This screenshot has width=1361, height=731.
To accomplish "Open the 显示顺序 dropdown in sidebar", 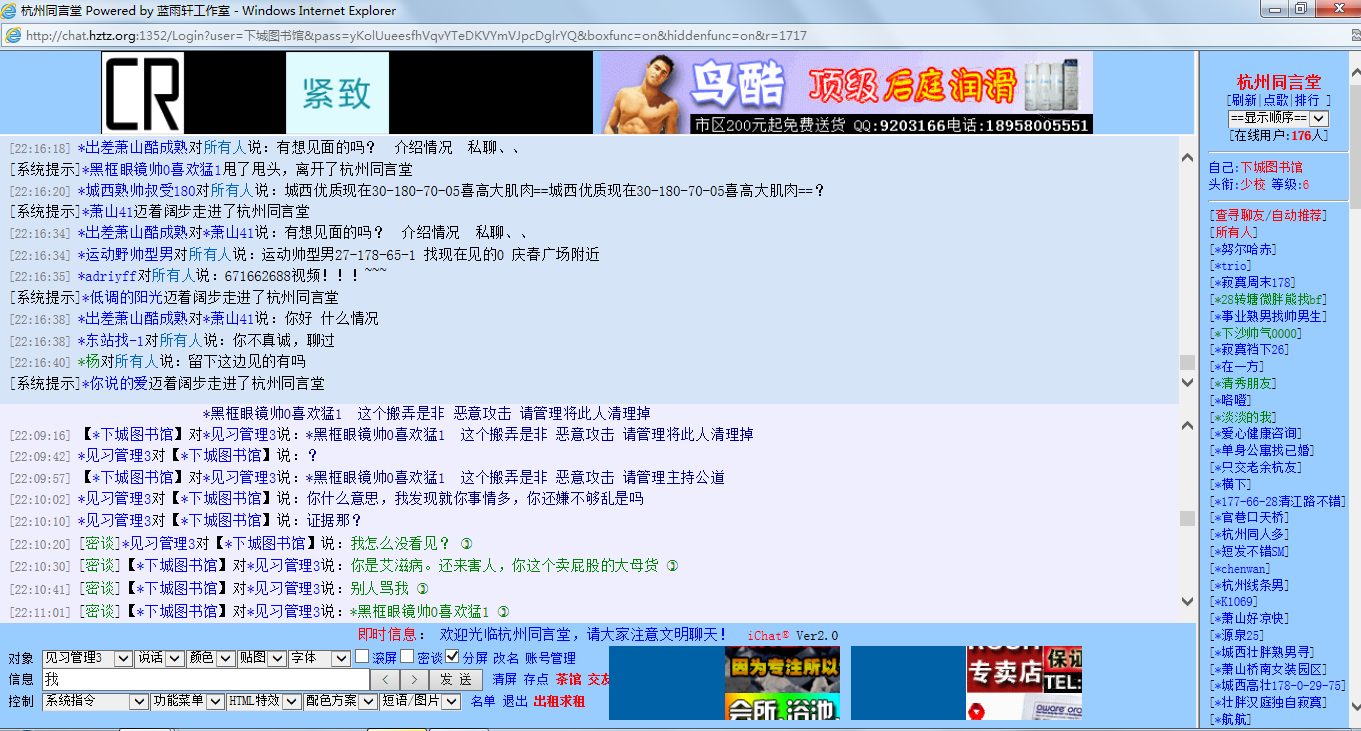I will 1278,118.
